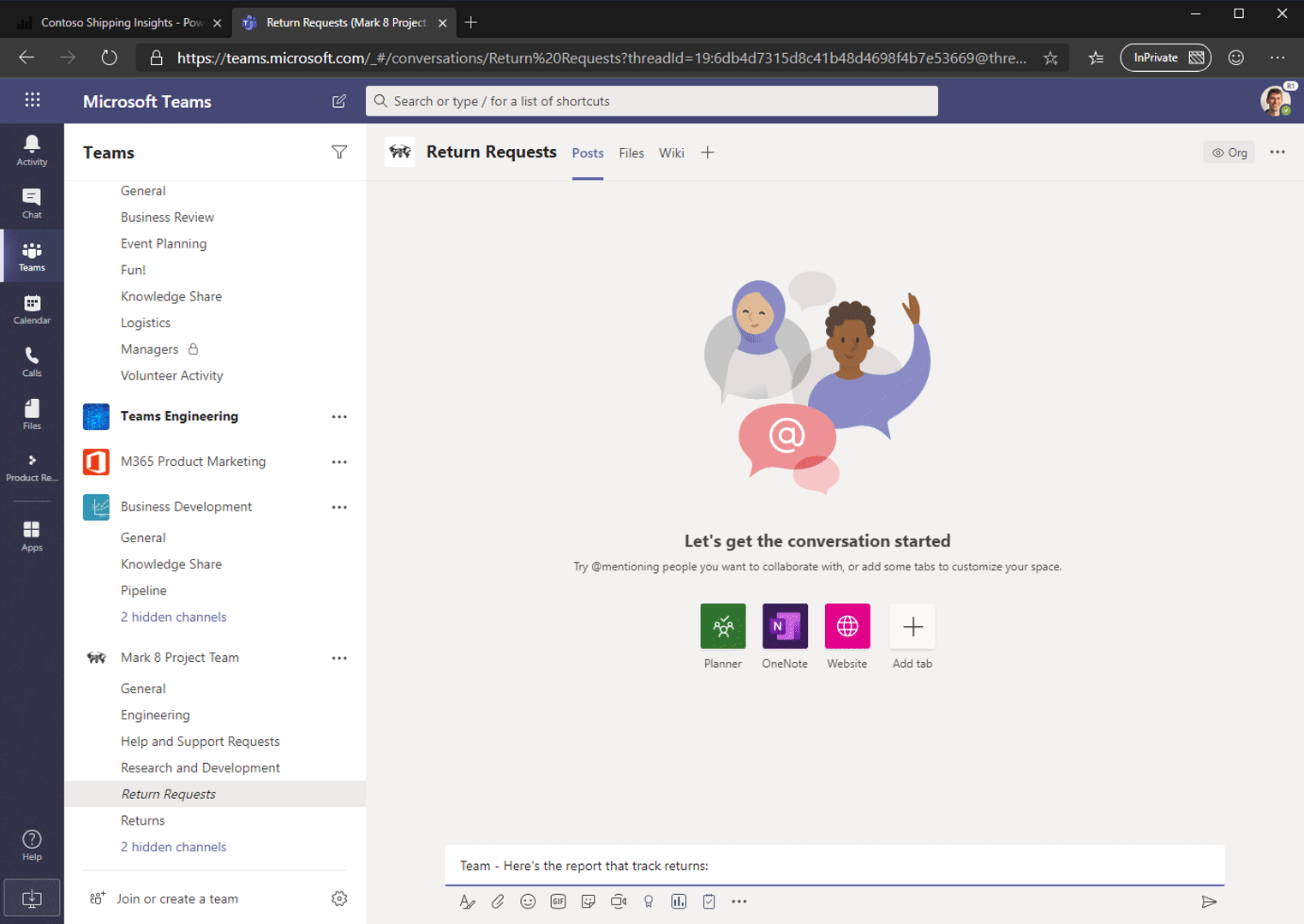Open the Format text options in compose box
This screenshot has height=924, width=1304.
coord(467,902)
